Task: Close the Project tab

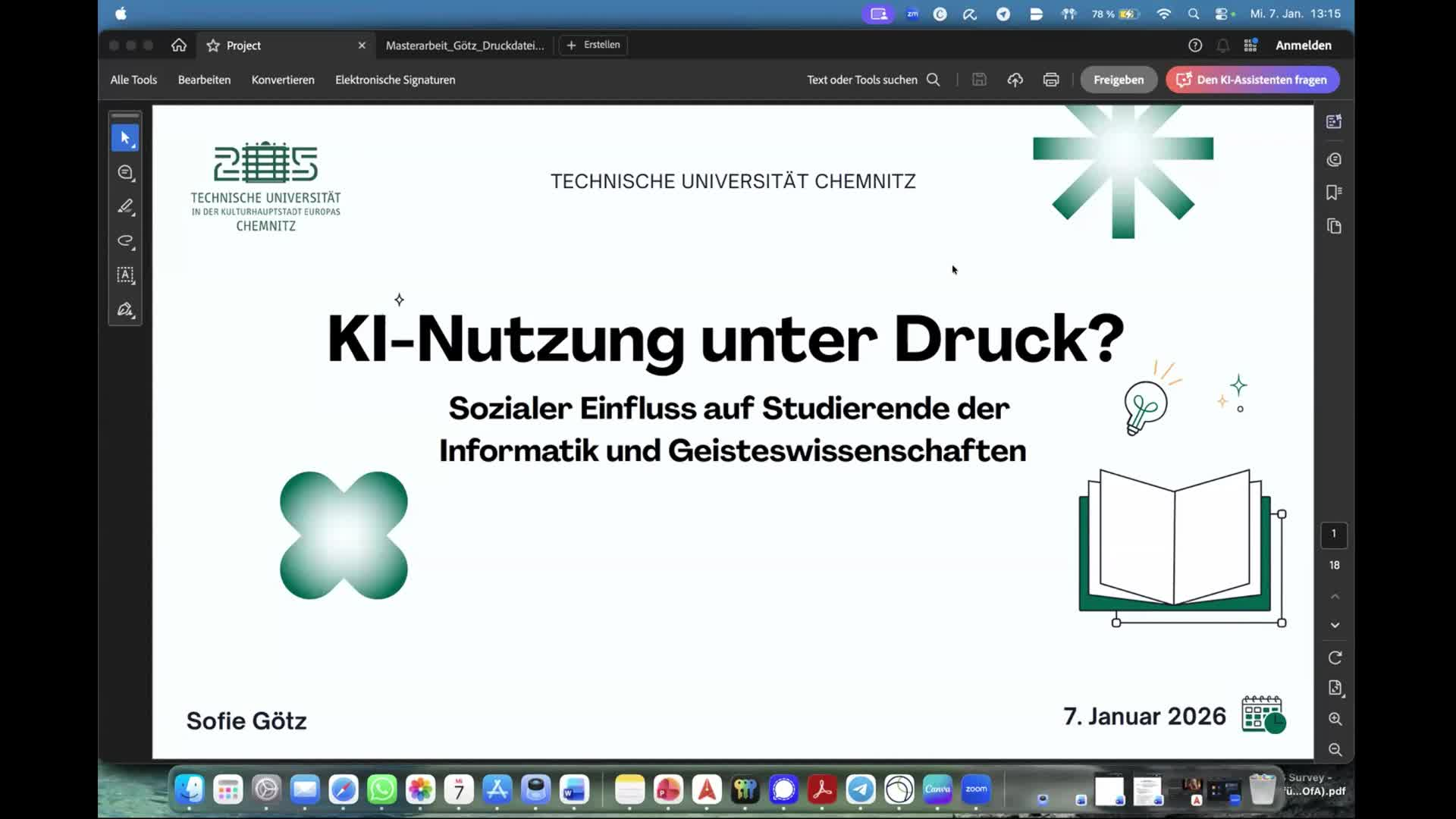Action: pos(362,45)
